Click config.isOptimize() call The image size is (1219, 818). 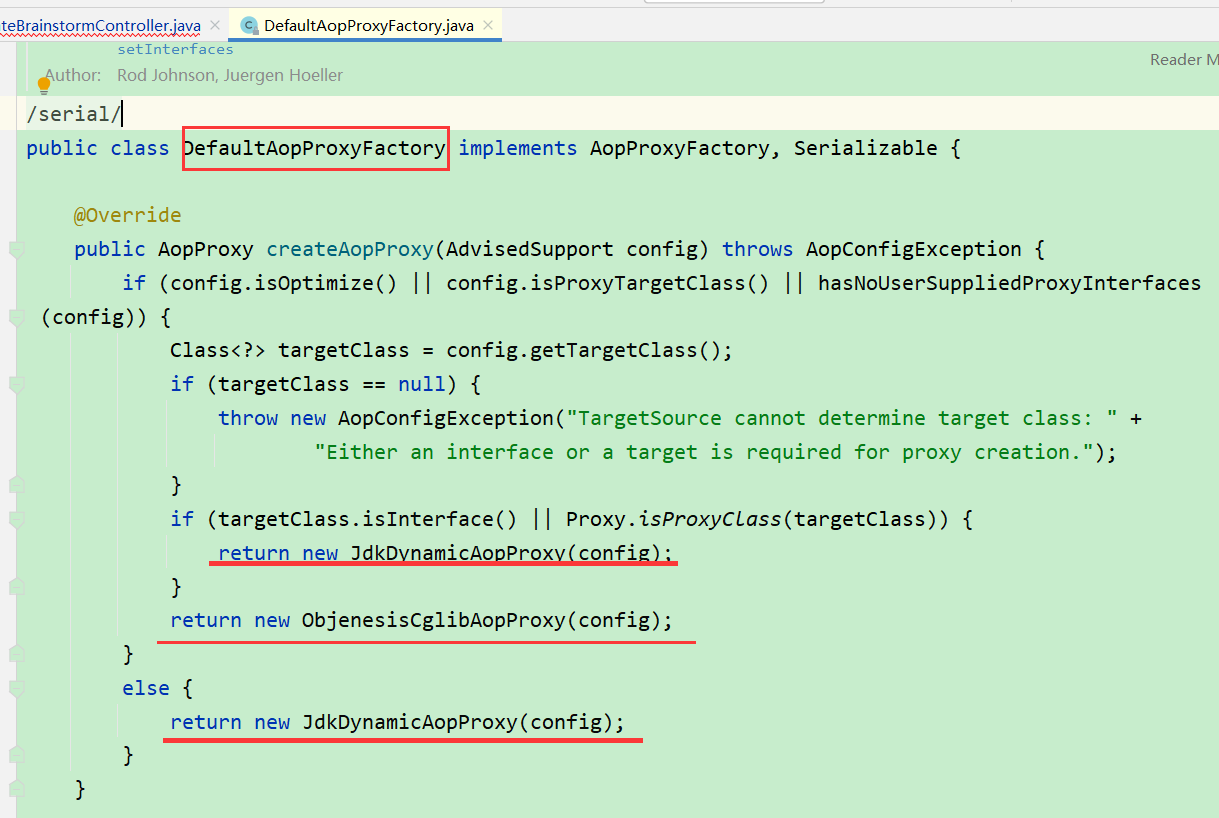pyautogui.click(x=284, y=283)
